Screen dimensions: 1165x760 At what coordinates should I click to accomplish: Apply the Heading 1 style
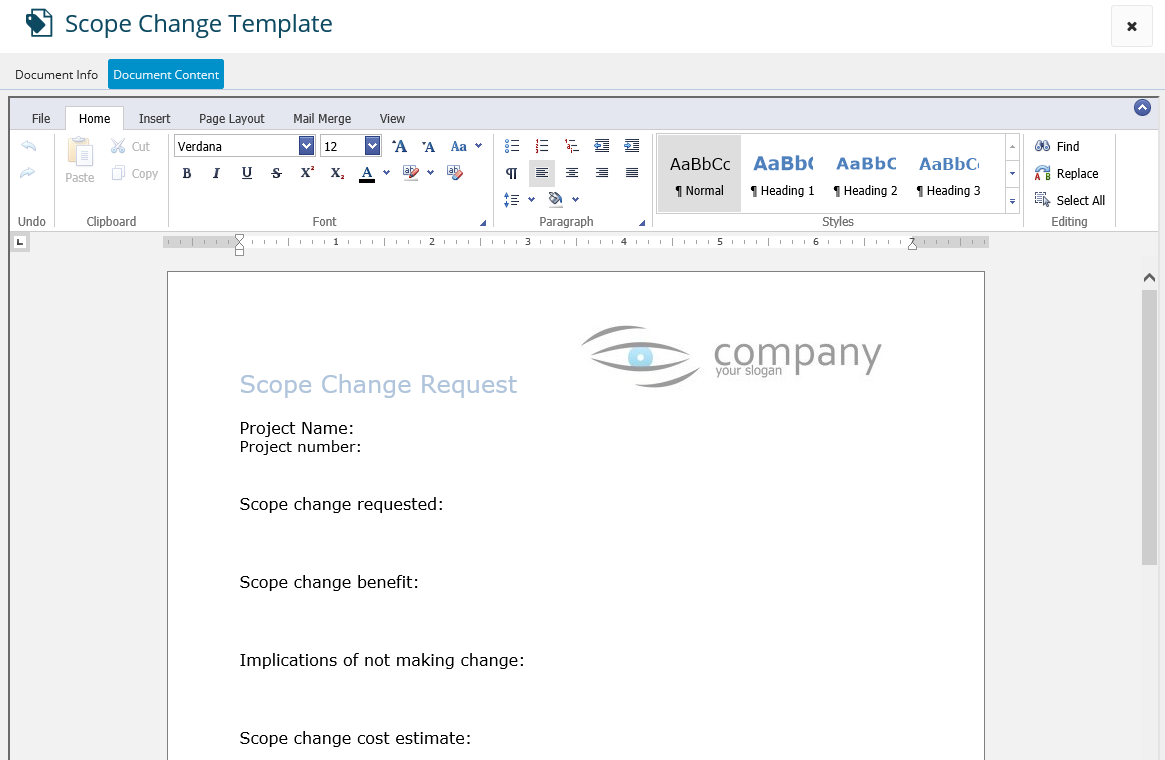point(782,174)
